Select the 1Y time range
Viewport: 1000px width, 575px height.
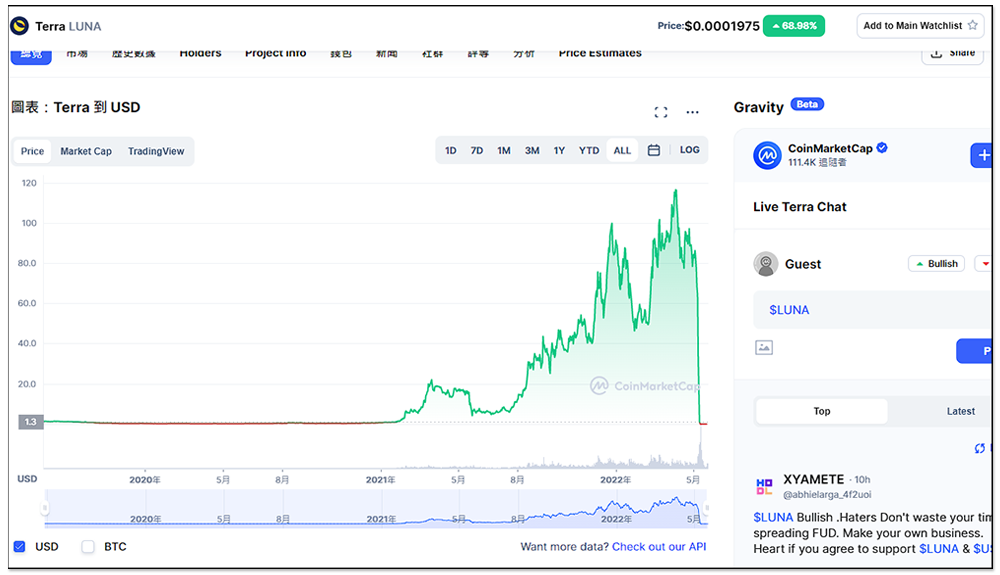(x=559, y=150)
